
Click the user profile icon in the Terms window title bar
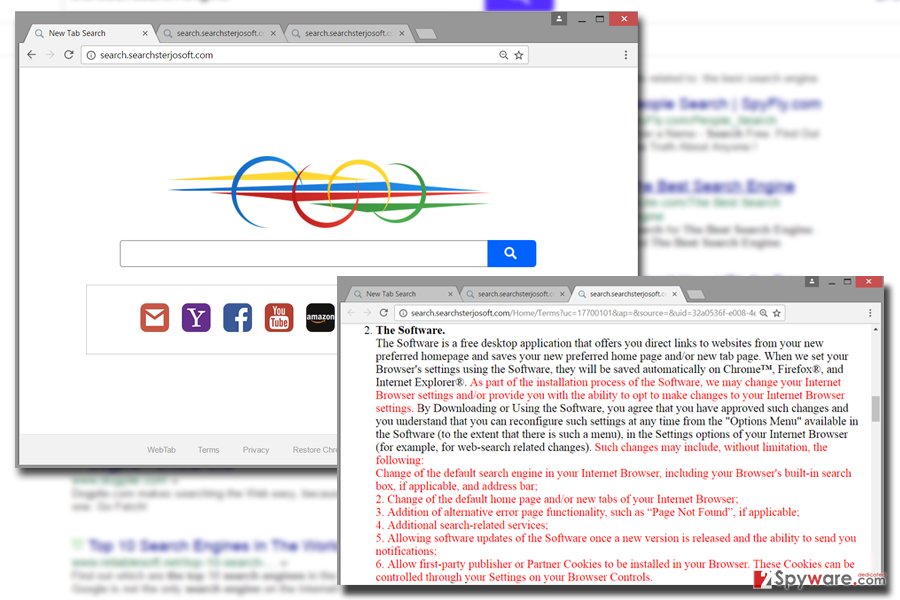pyautogui.click(x=812, y=281)
